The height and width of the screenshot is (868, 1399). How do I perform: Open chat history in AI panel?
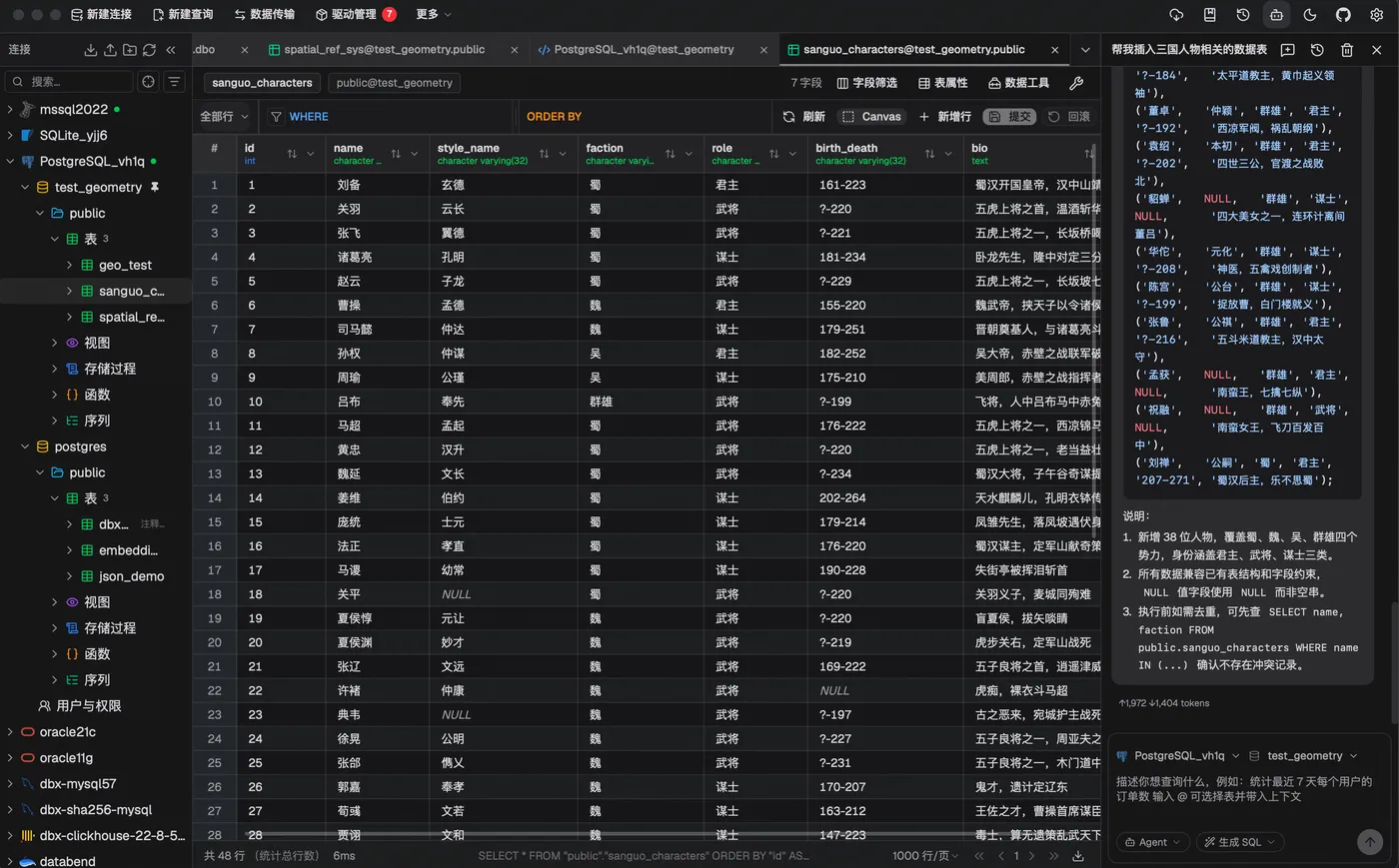[1317, 50]
